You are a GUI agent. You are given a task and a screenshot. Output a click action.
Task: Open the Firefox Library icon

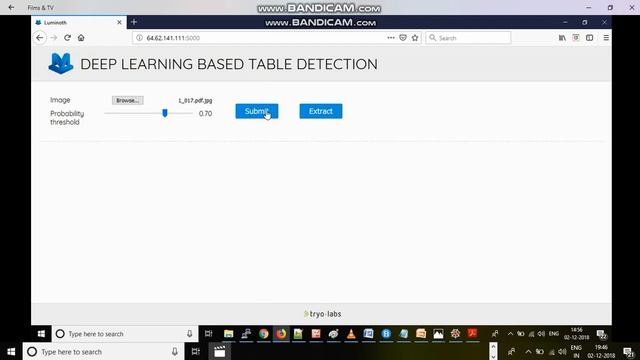click(562, 38)
